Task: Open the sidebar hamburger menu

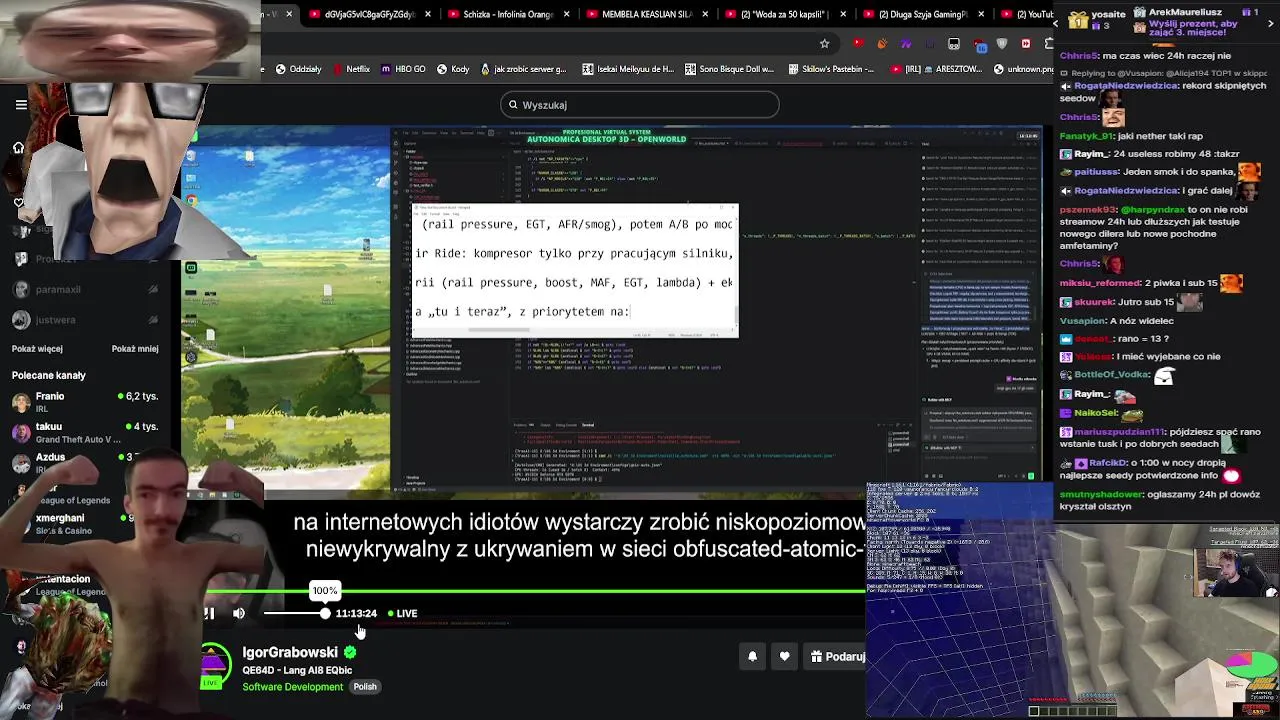Action: 20,104
